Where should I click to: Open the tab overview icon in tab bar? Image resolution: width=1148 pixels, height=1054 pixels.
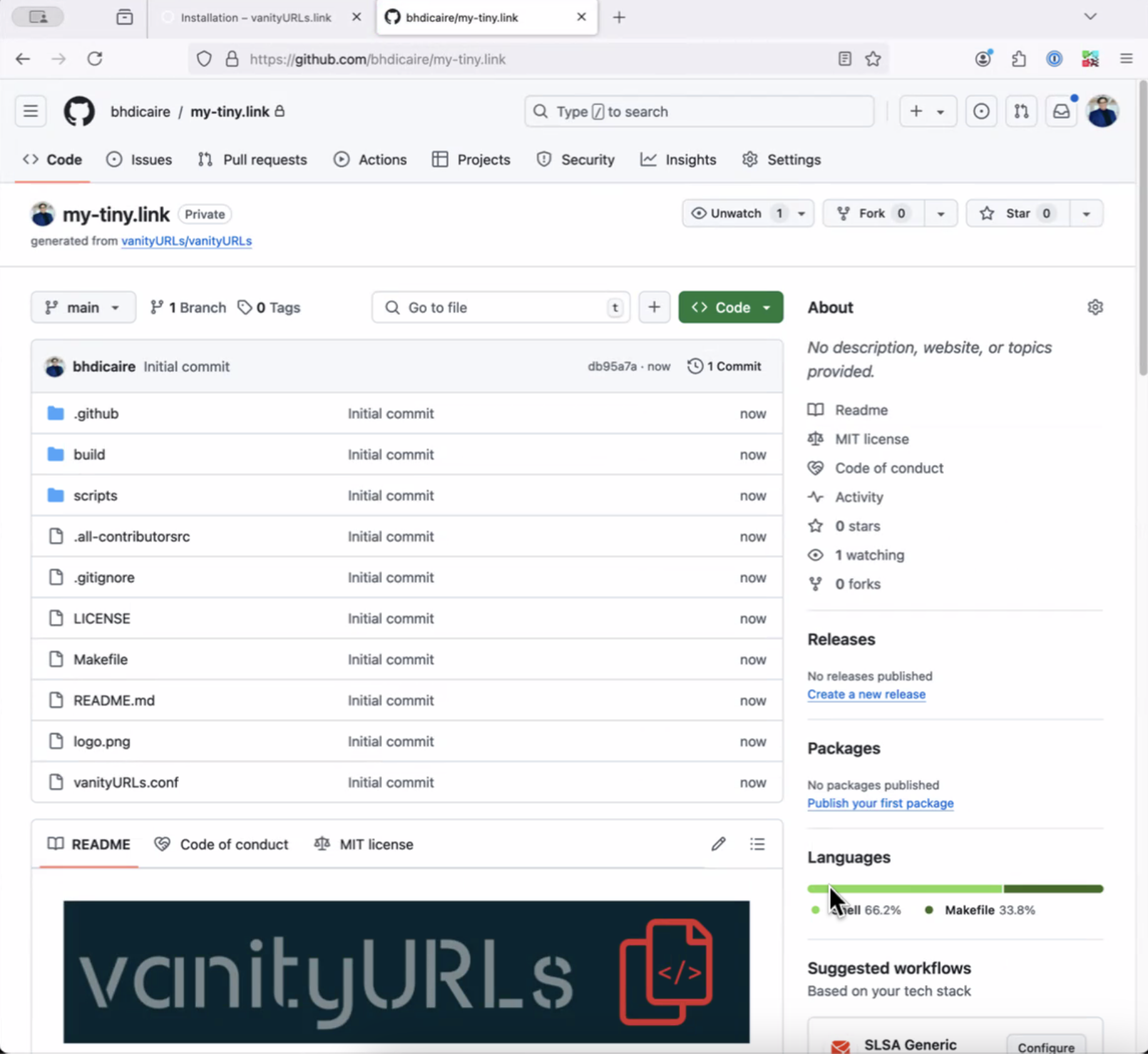coord(125,17)
